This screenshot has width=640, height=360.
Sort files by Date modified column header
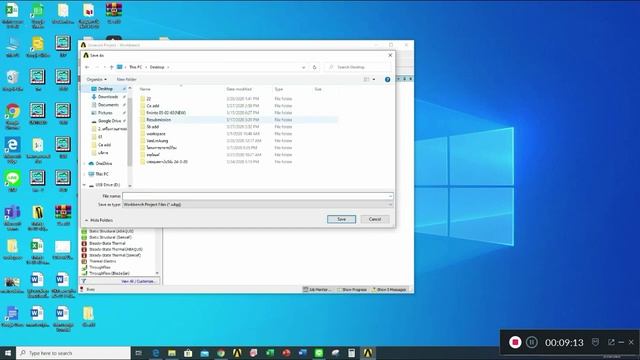pyautogui.click(x=239, y=89)
